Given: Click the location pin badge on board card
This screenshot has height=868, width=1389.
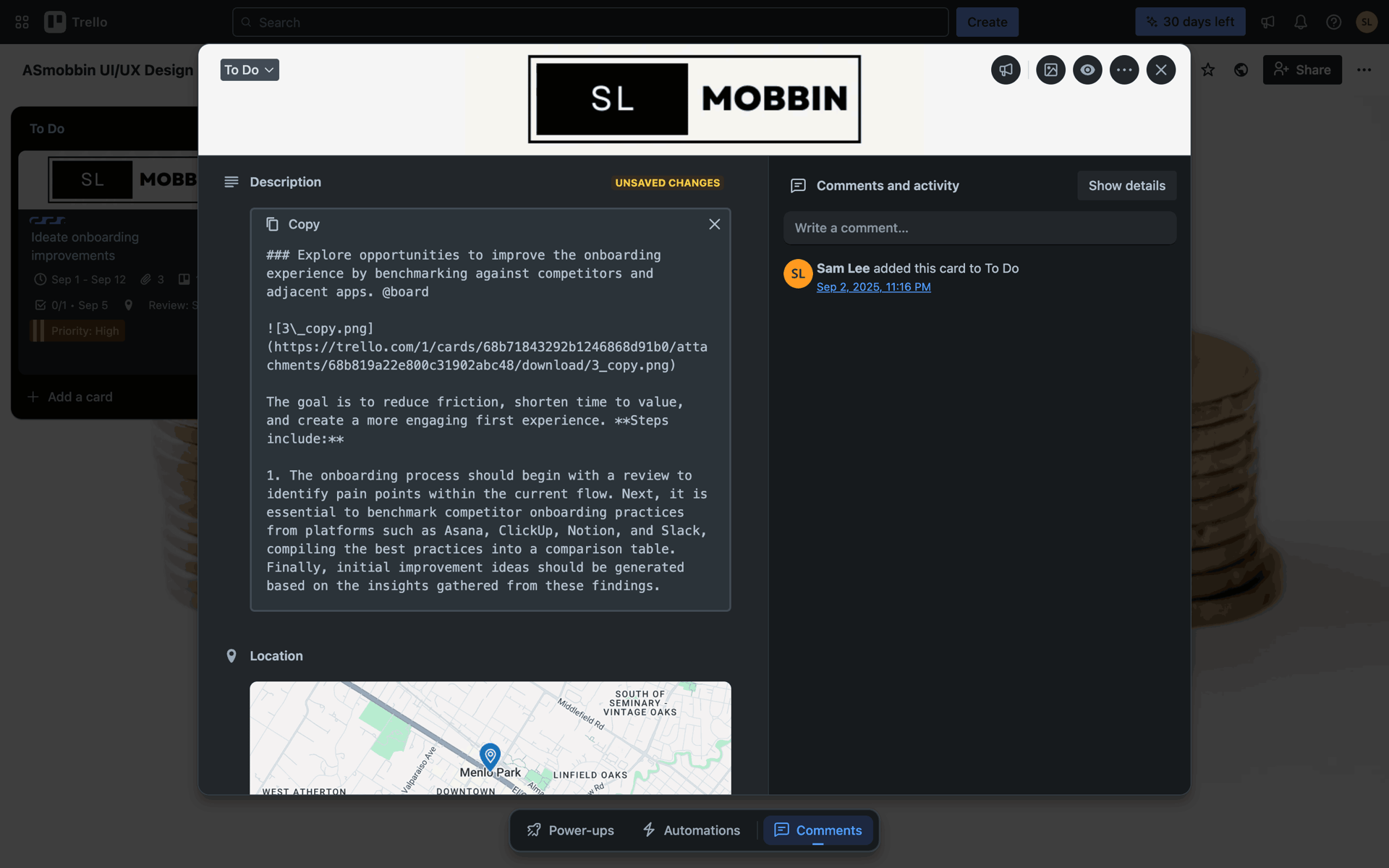Looking at the screenshot, I should point(129,306).
